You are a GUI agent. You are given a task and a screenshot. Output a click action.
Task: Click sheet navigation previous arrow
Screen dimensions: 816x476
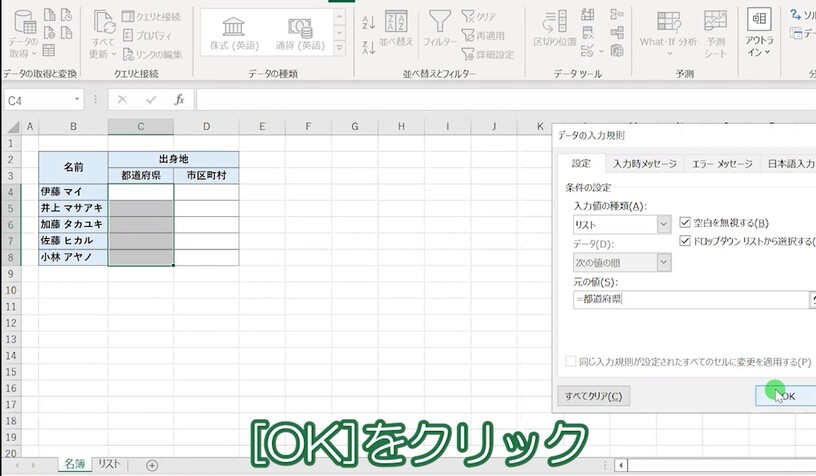16,465
